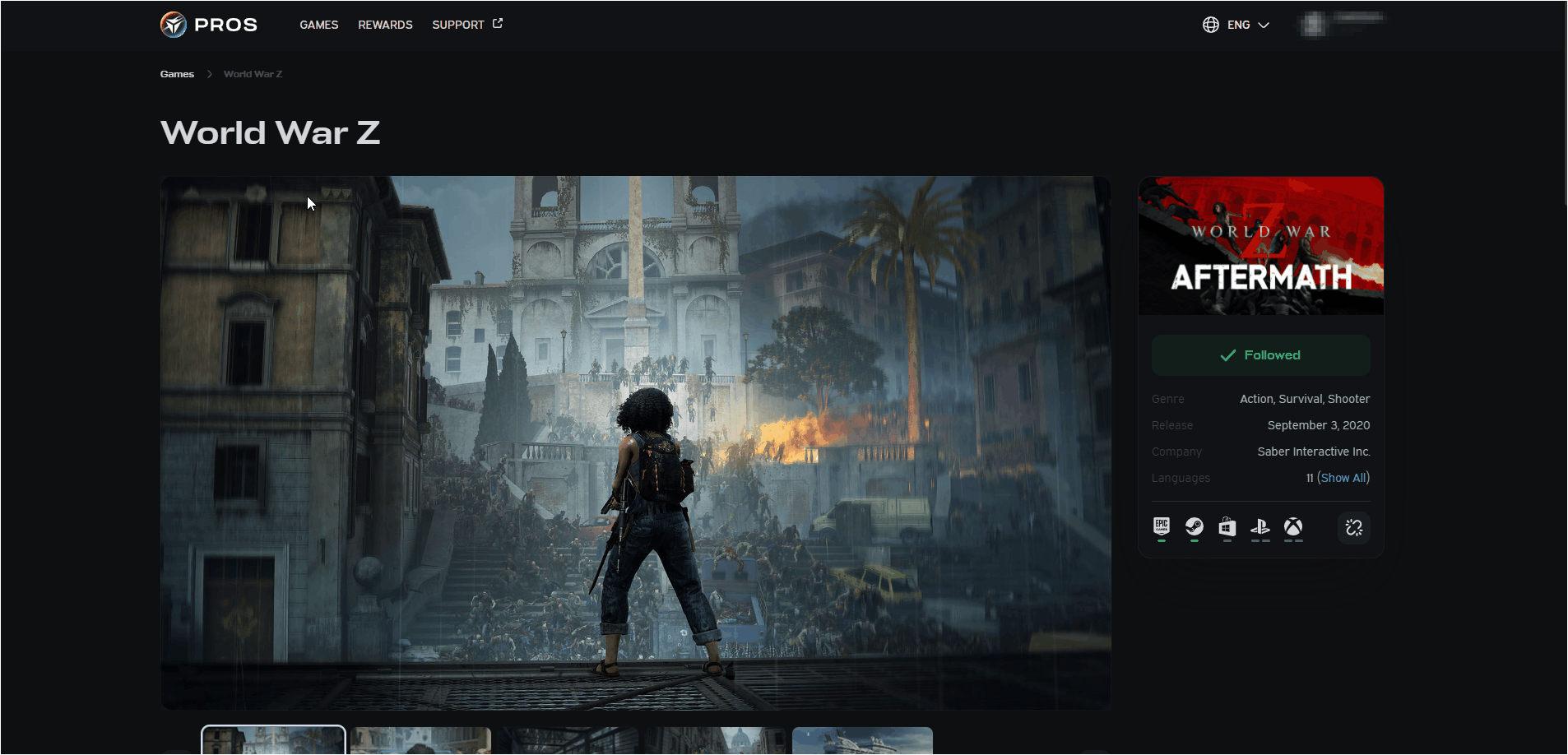Screen dimensions: 1568x755
Task: Select the fourth street dome thumbnail
Action: [715, 741]
